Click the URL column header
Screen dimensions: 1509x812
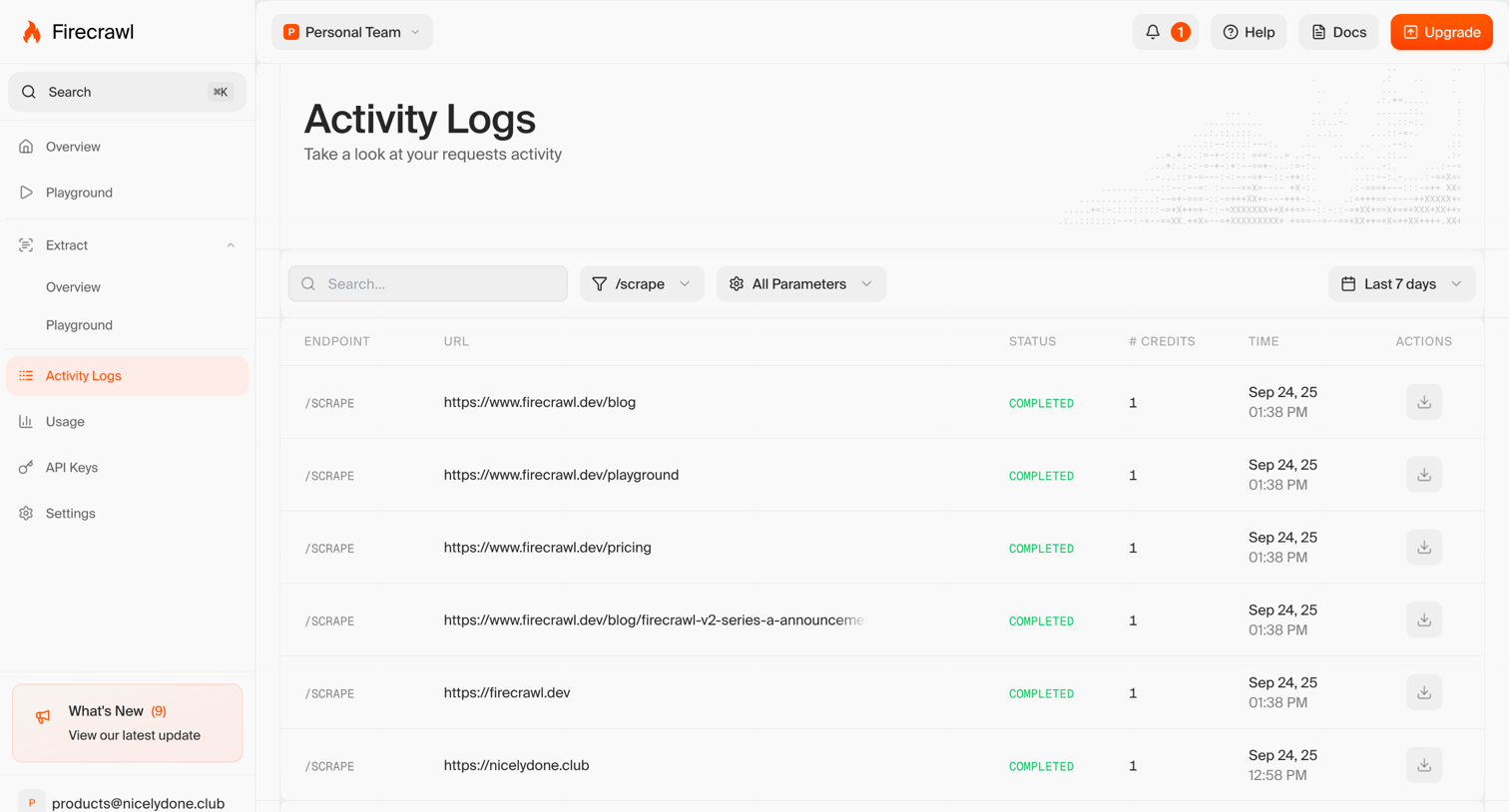[x=456, y=341]
